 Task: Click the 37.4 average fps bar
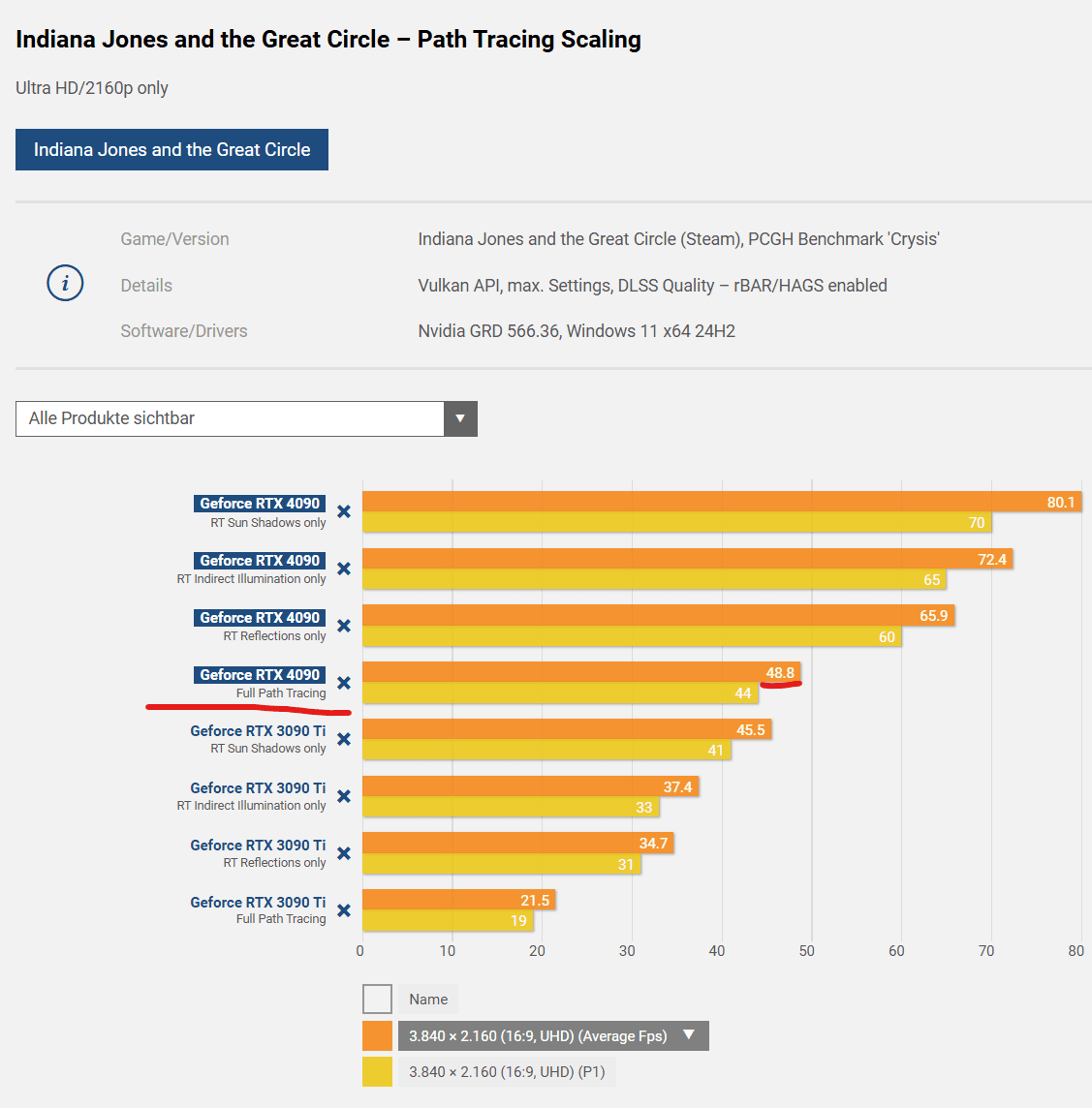point(530,786)
